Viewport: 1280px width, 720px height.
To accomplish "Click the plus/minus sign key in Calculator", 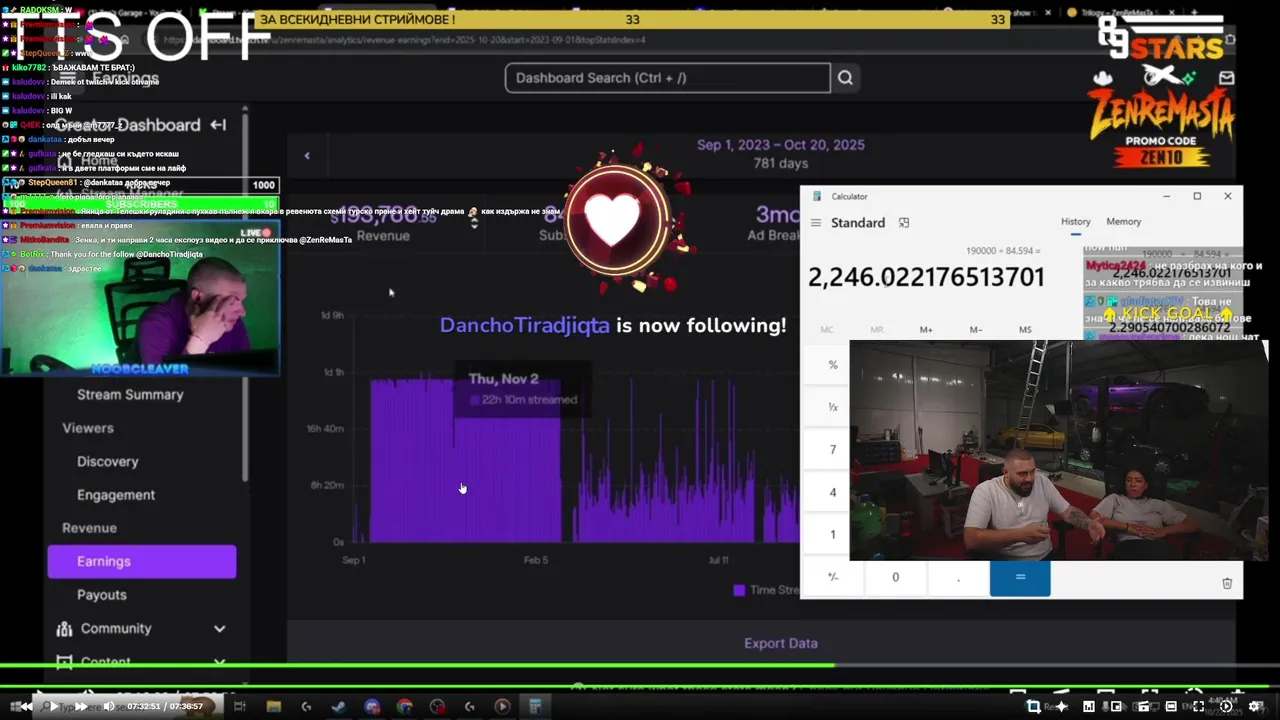I will [833, 577].
